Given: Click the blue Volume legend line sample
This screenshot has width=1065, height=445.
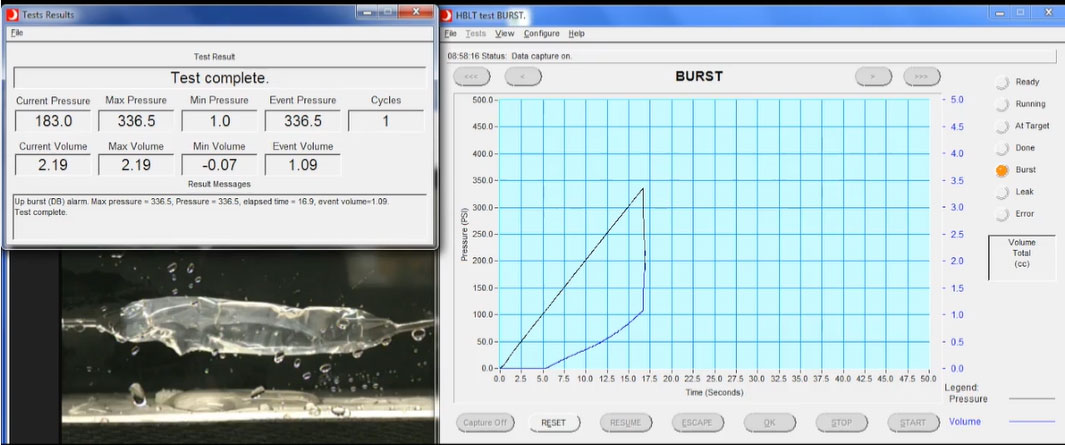Looking at the screenshot, I should [1031, 422].
